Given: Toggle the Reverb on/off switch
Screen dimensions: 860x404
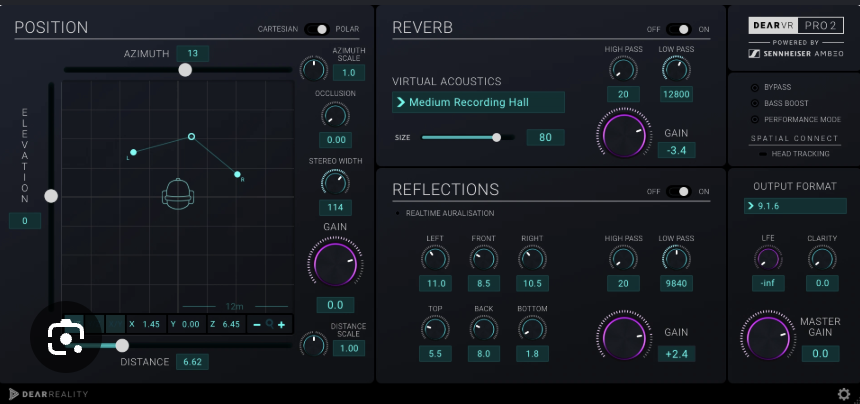Looking at the screenshot, I should coord(678,29).
